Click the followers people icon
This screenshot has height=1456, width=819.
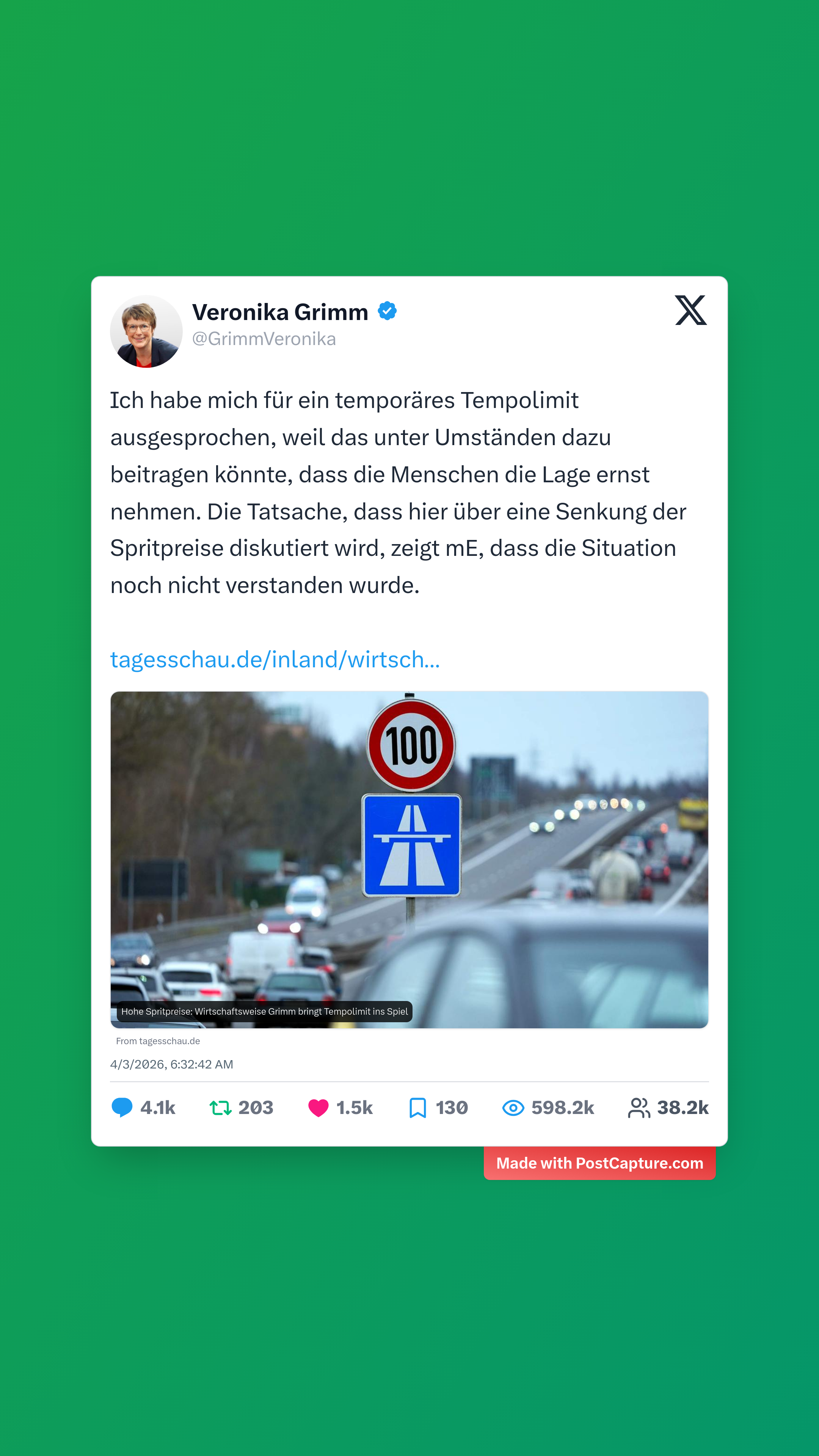tap(639, 1108)
